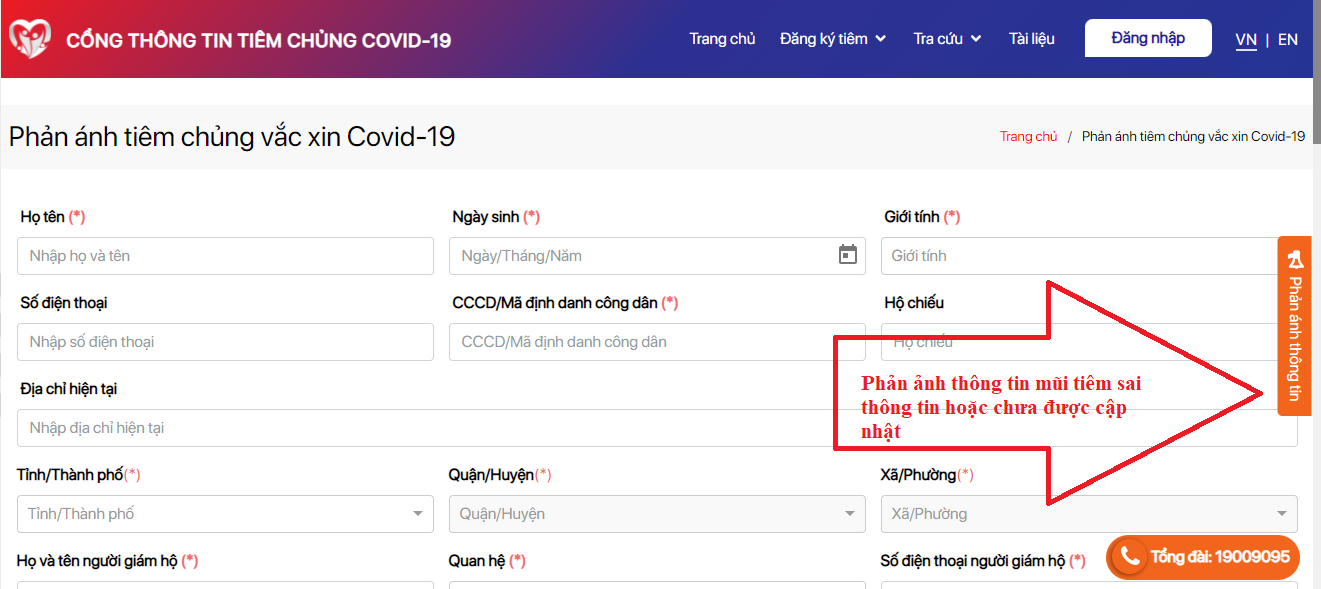Switch language to EN
The width and height of the screenshot is (1321, 589).
(x=1287, y=39)
